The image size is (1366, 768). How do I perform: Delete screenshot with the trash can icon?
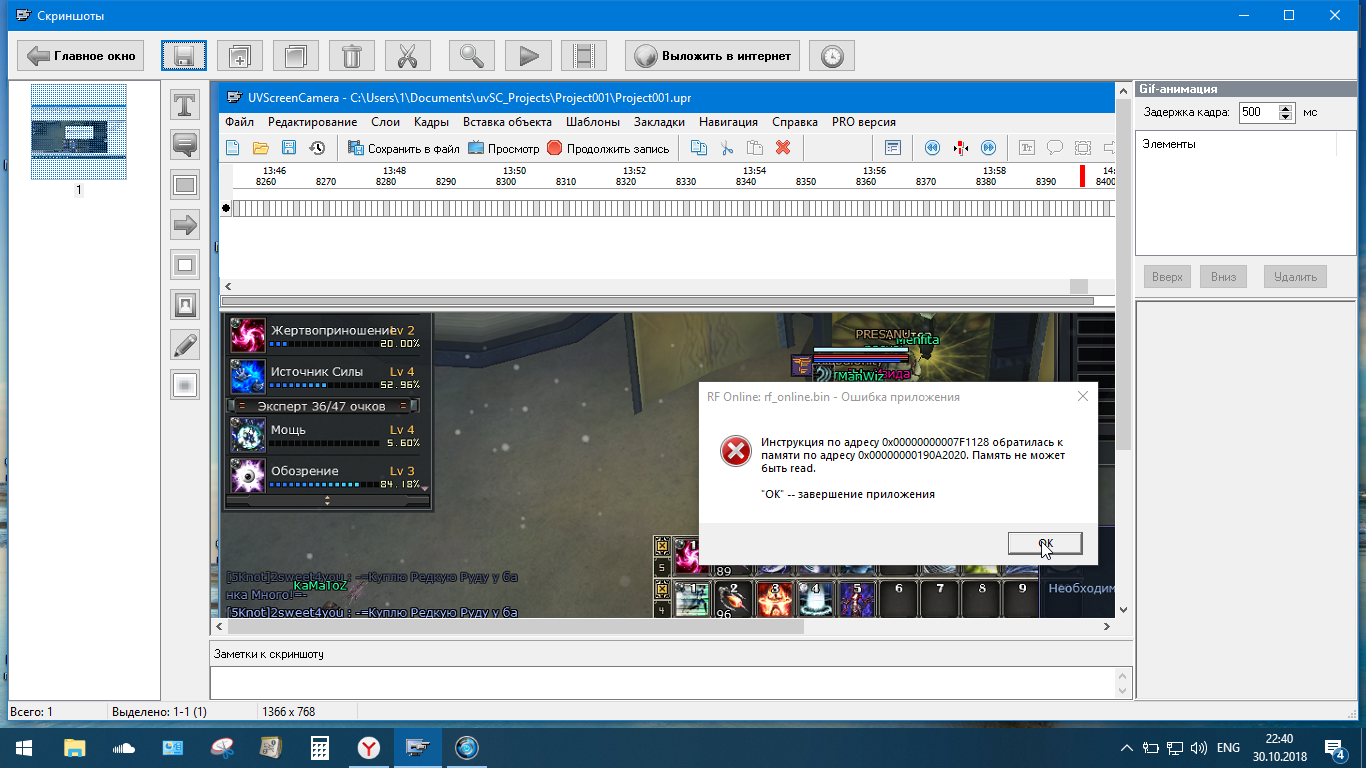point(352,56)
